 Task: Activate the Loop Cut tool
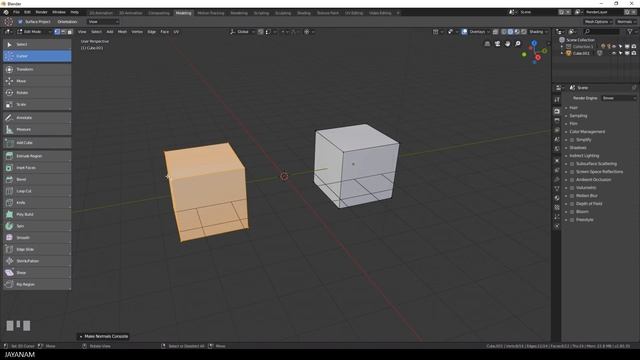click(x=37, y=191)
